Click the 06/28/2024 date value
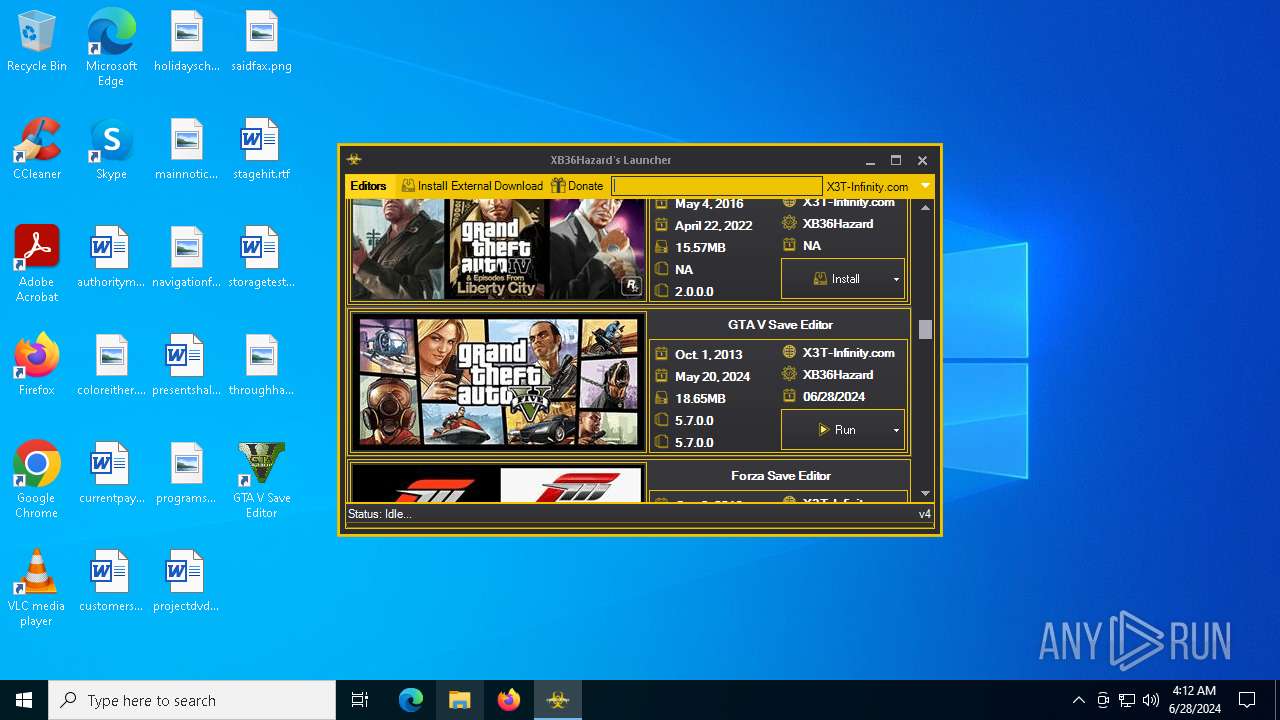 click(x=834, y=397)
